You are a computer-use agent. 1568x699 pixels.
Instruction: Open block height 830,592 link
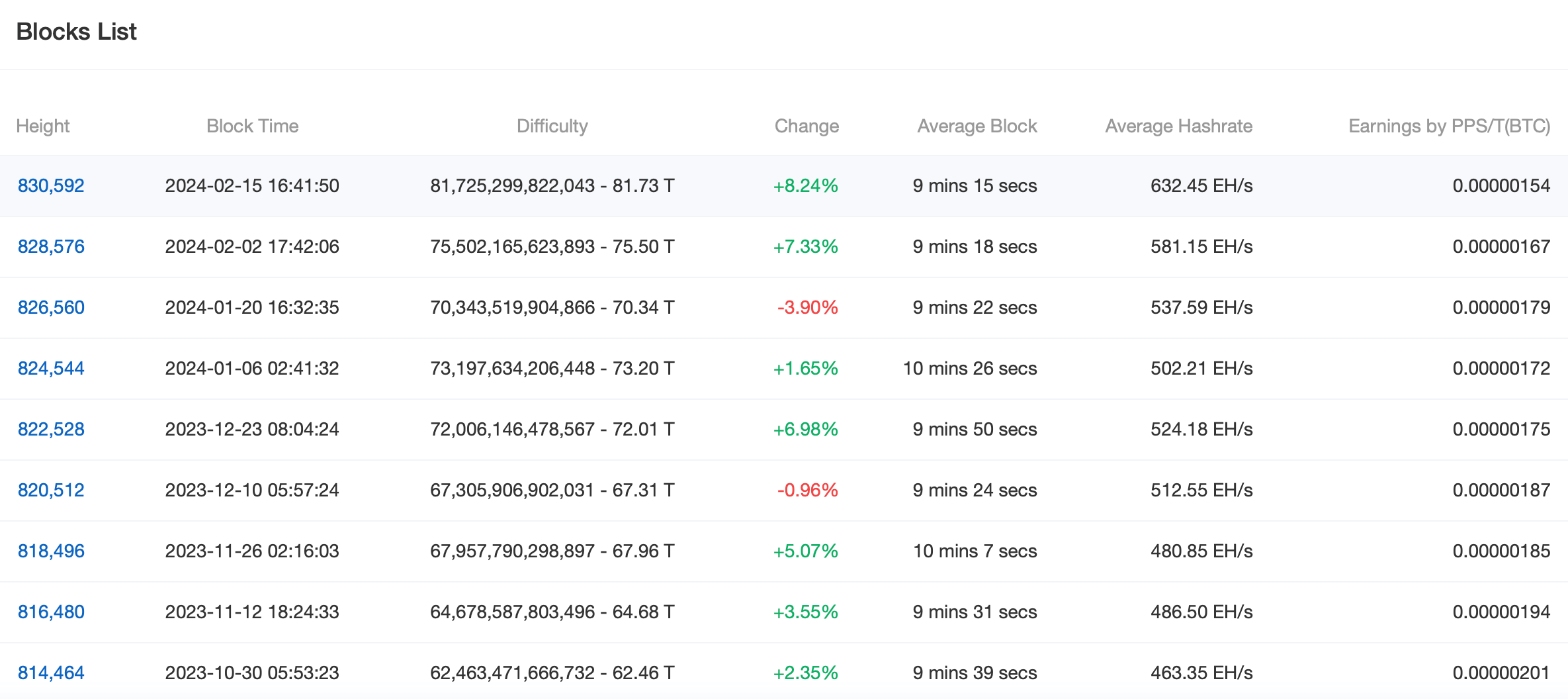pyautogui.click(x=51, y=186)
